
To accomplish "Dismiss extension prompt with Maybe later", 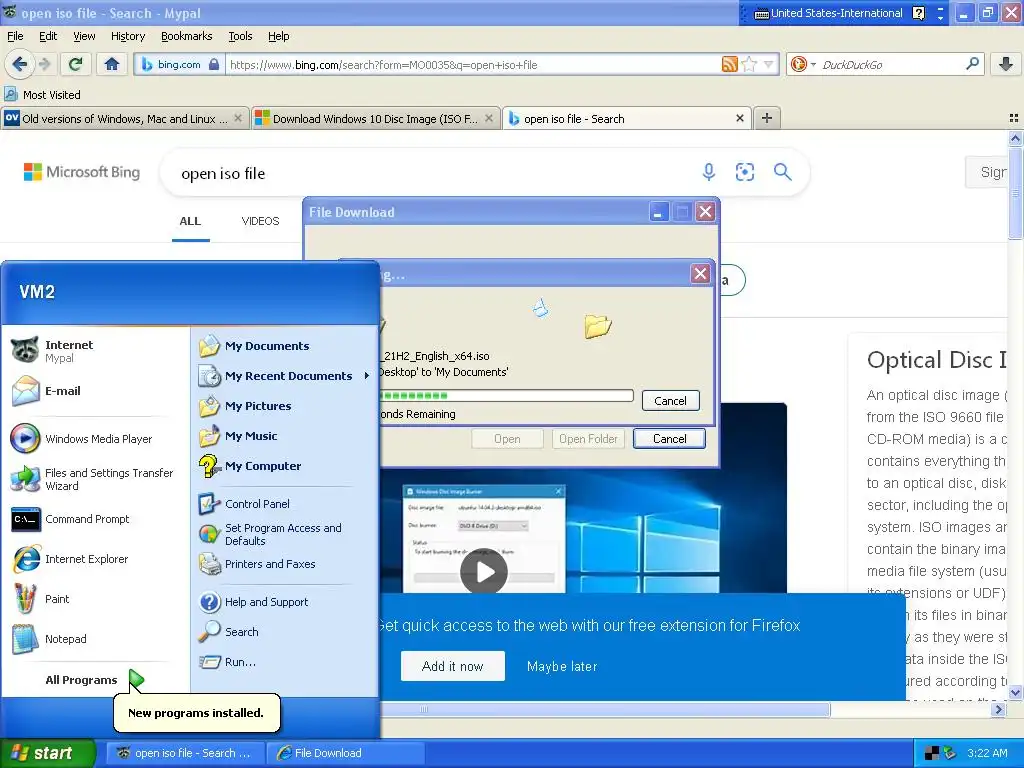I will [562, 666].
